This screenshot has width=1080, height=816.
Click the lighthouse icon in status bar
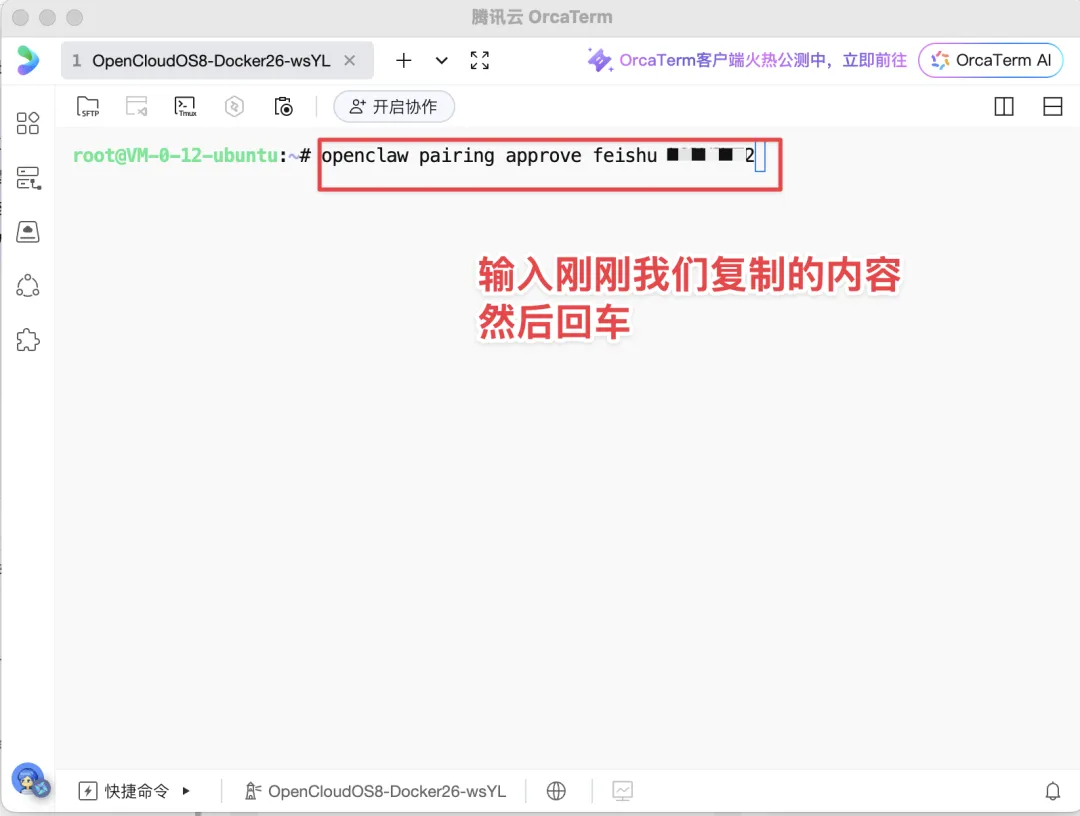(x=253, y=791)
